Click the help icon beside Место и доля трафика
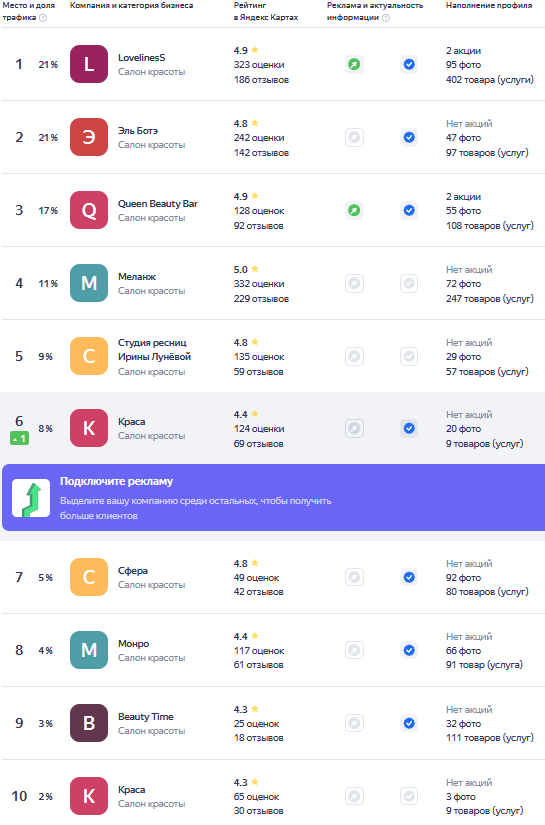Viewport: 545px width, 825px height. 43,18
